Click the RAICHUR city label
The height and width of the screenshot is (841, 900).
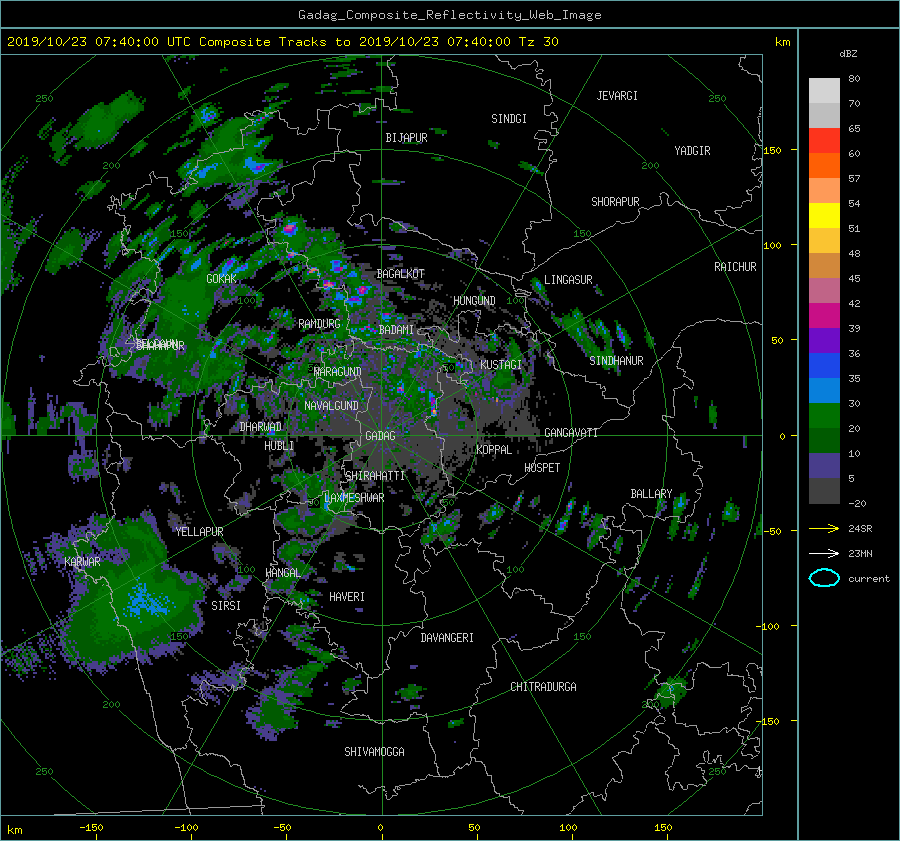[x=735, y=267]
